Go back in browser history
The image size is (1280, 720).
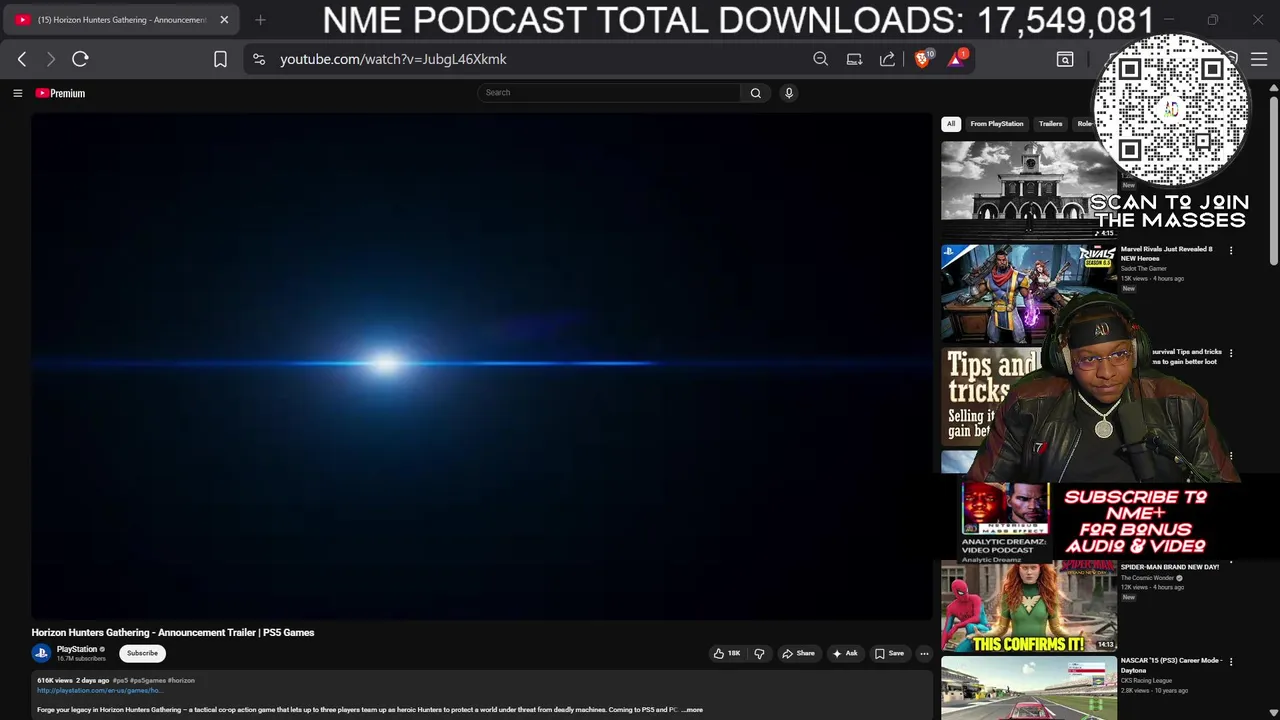22,59
